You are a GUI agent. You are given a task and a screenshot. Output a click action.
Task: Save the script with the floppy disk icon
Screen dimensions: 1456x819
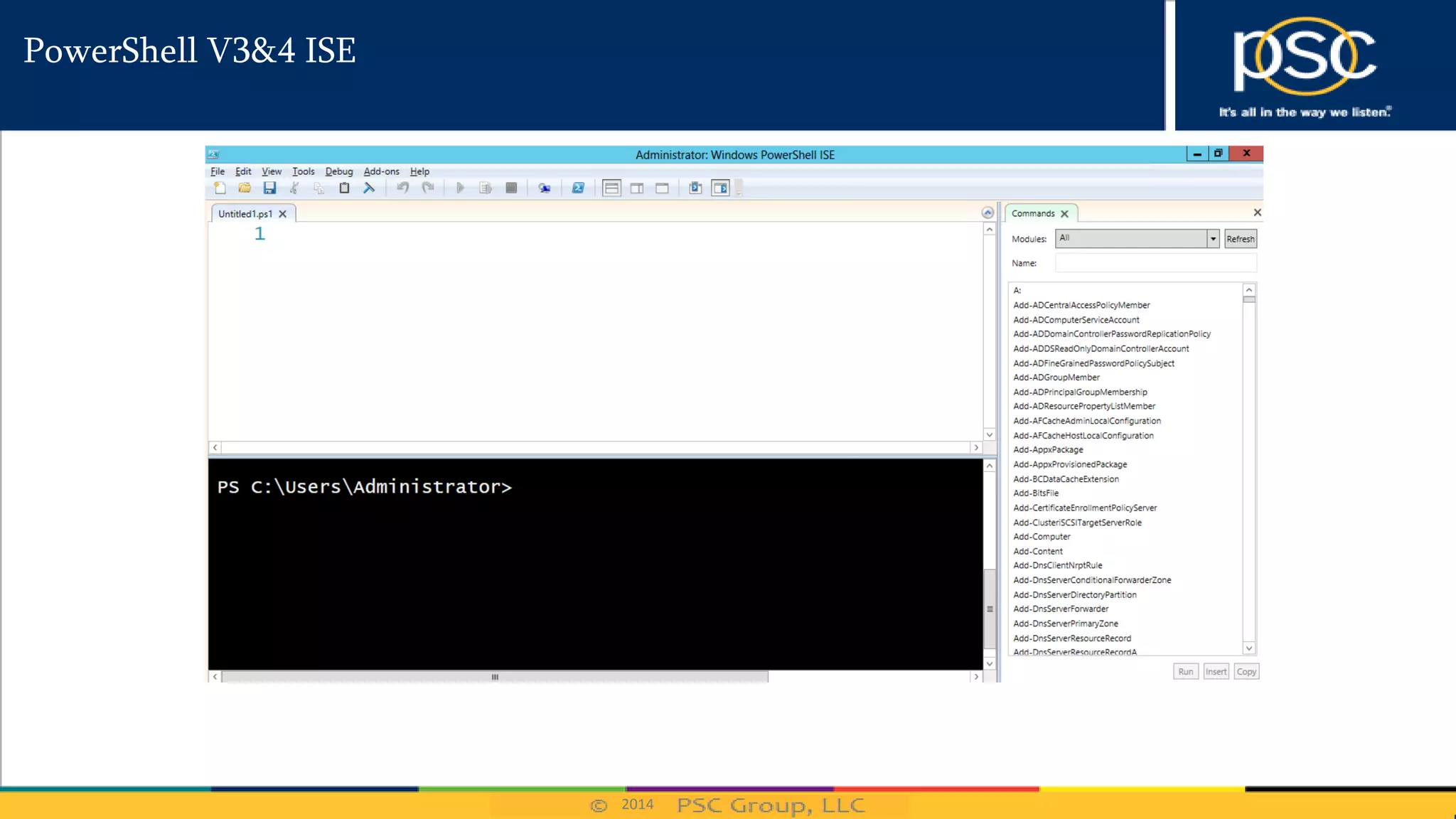pyautogui.click(x=269, y=188)
